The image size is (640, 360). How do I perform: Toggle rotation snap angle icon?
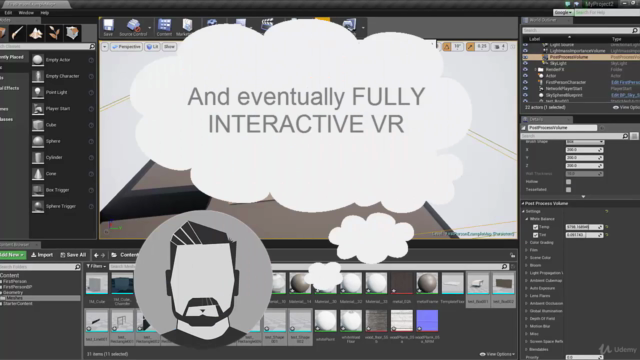point(447,47)
